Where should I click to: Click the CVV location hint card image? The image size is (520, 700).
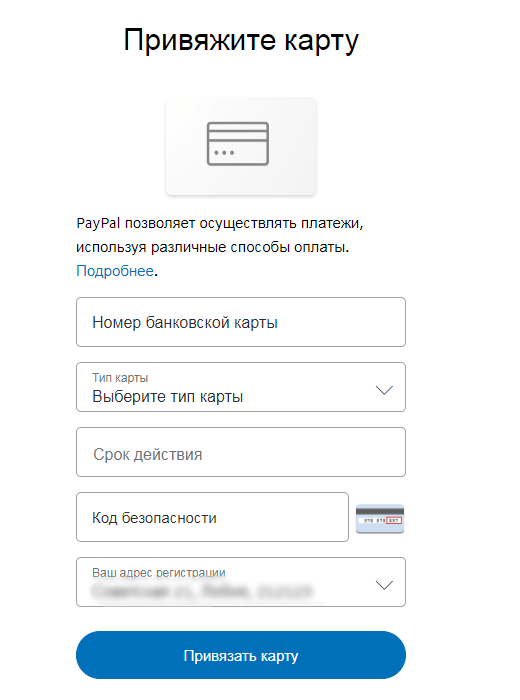(x=380, y=518)
